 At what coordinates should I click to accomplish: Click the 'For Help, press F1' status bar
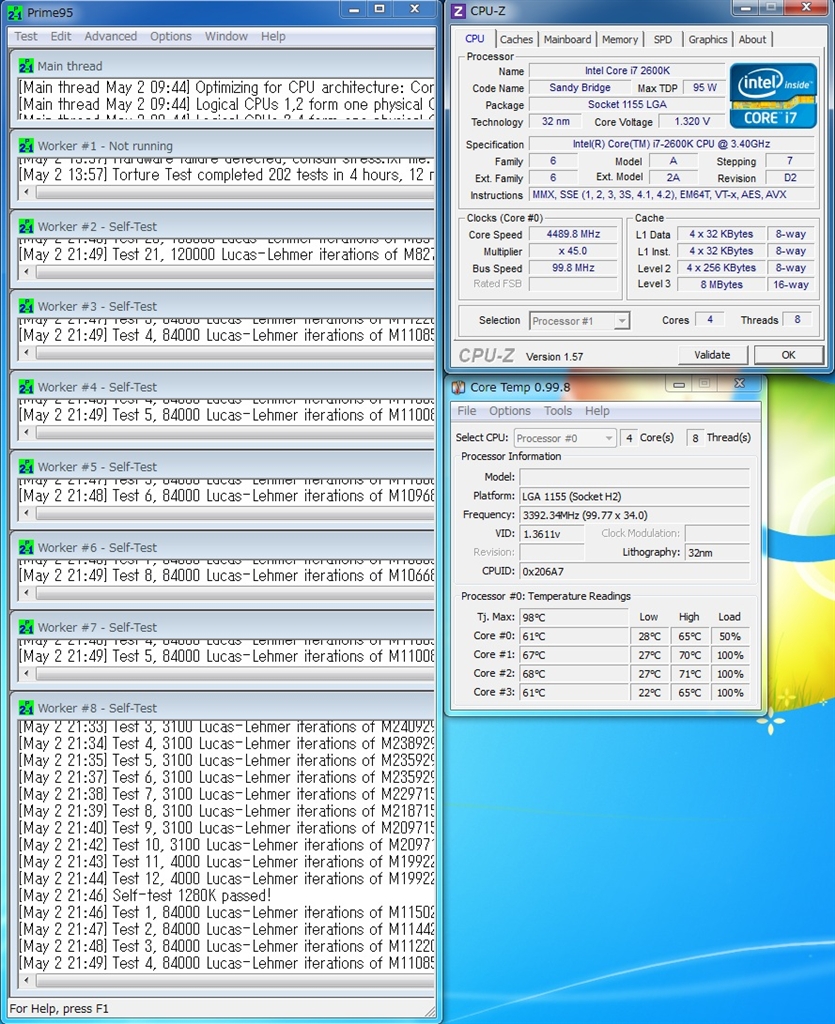tap(59, 1008)
